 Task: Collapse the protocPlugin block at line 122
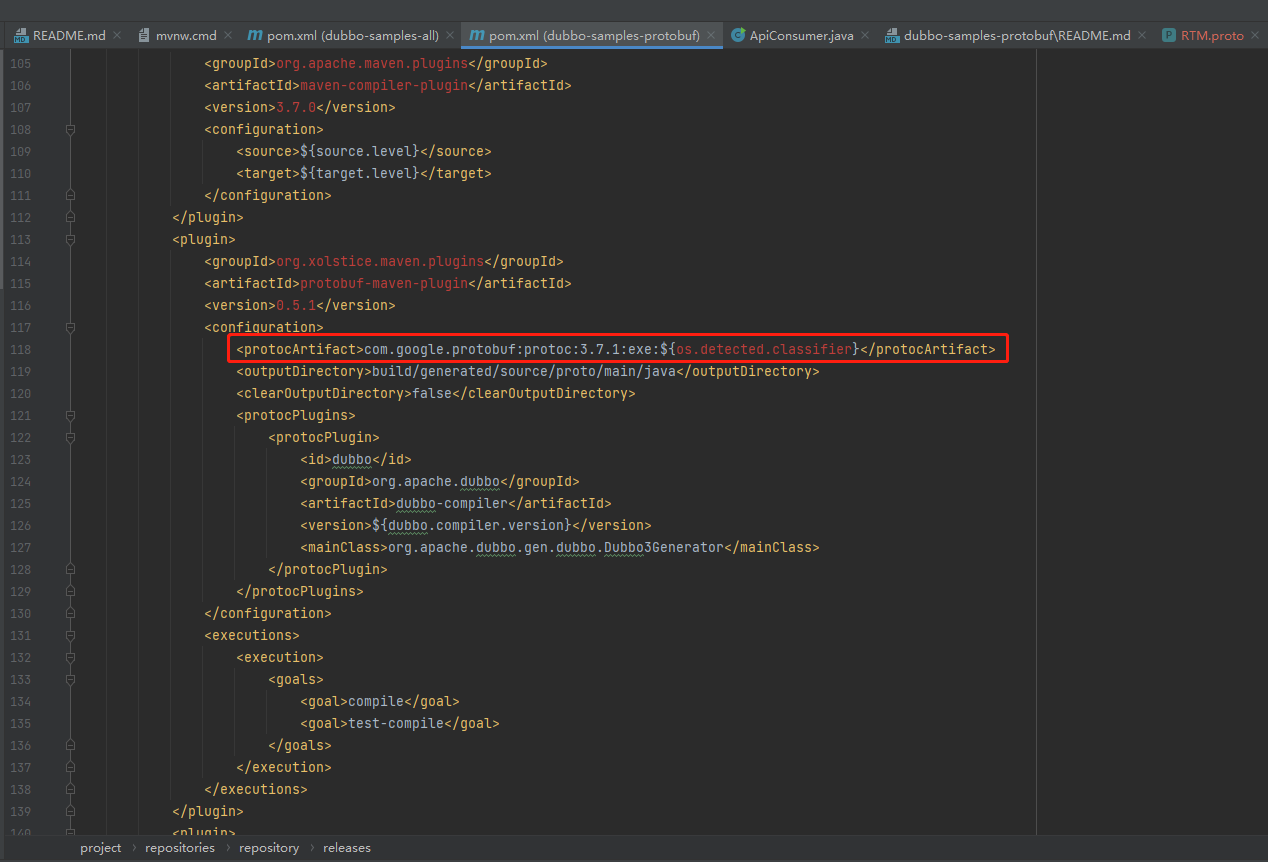70,437
